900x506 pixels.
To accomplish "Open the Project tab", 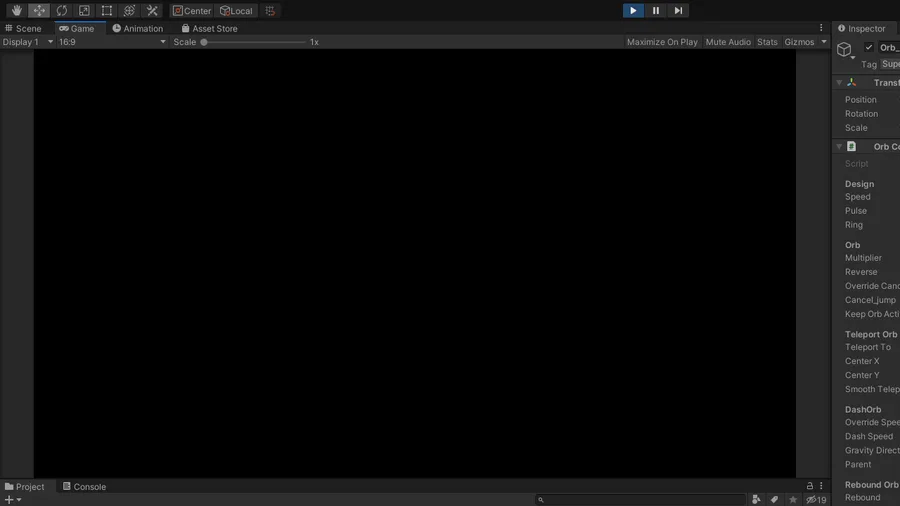I will point(24,486).
